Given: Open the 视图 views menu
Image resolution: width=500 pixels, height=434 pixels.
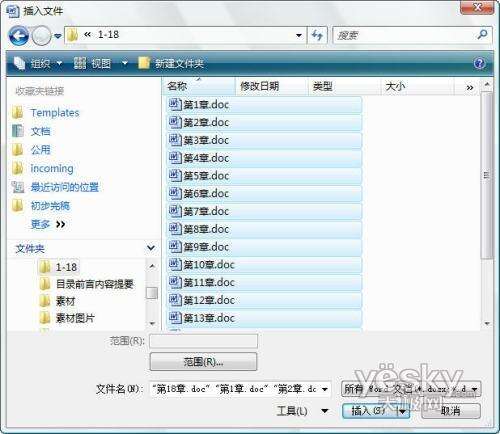Looking at the screenshot, I should point(92,63).
